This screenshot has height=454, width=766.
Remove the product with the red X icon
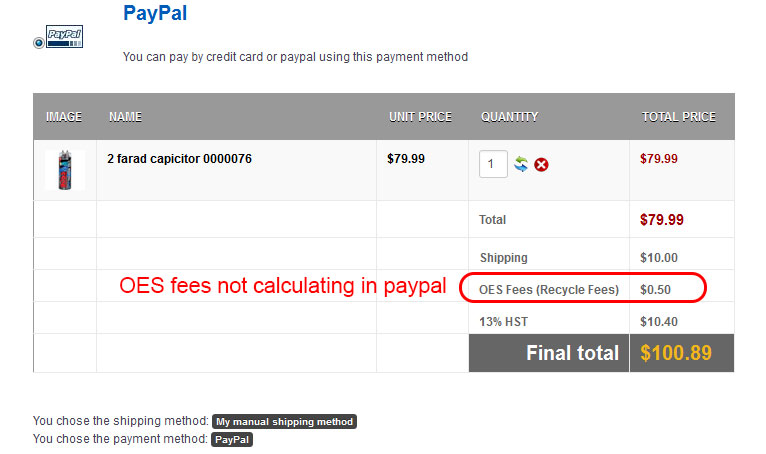tap(541, 164)
